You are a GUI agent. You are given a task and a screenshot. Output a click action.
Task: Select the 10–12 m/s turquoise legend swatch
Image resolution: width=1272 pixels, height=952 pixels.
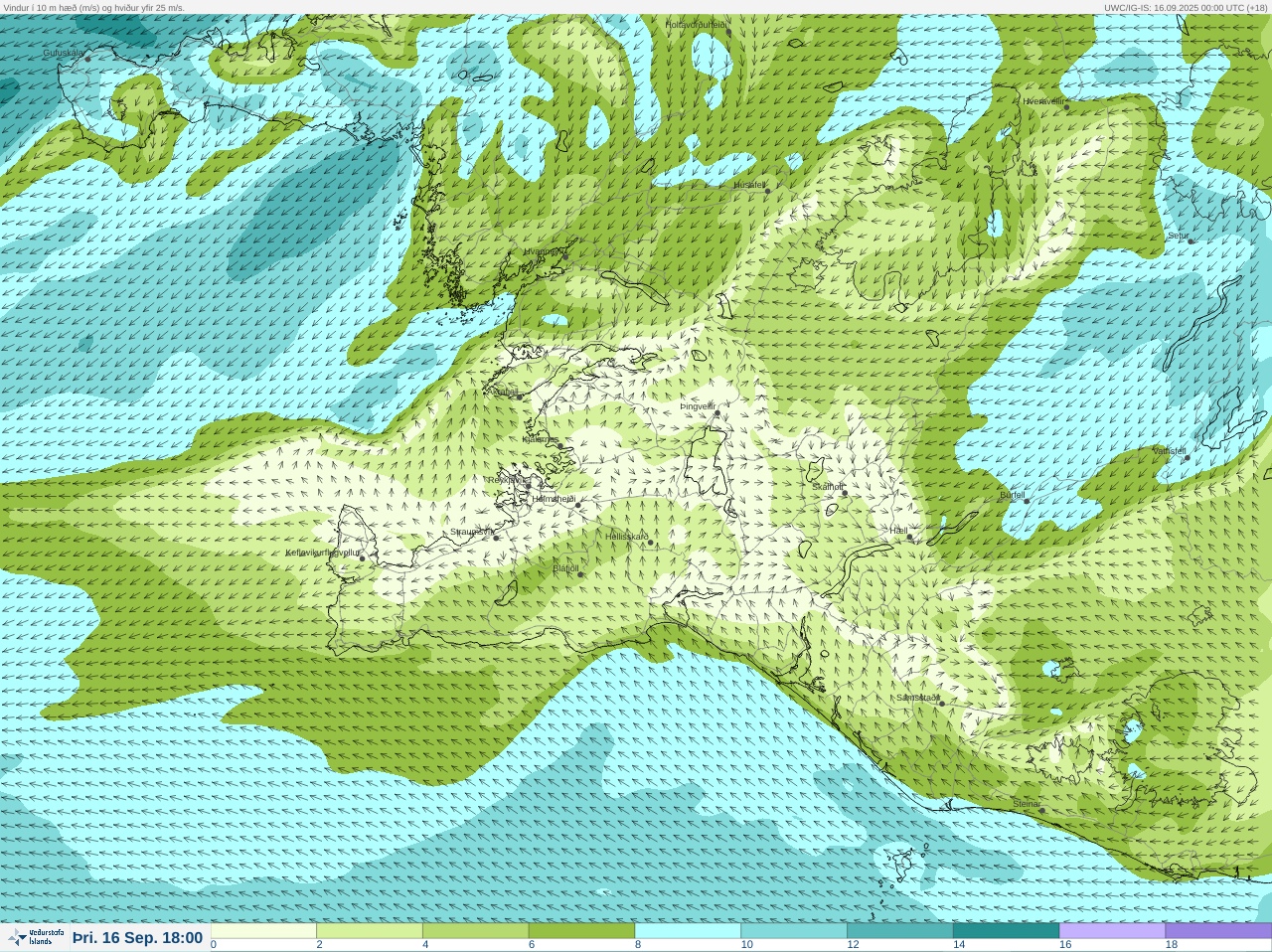point(793,931)
